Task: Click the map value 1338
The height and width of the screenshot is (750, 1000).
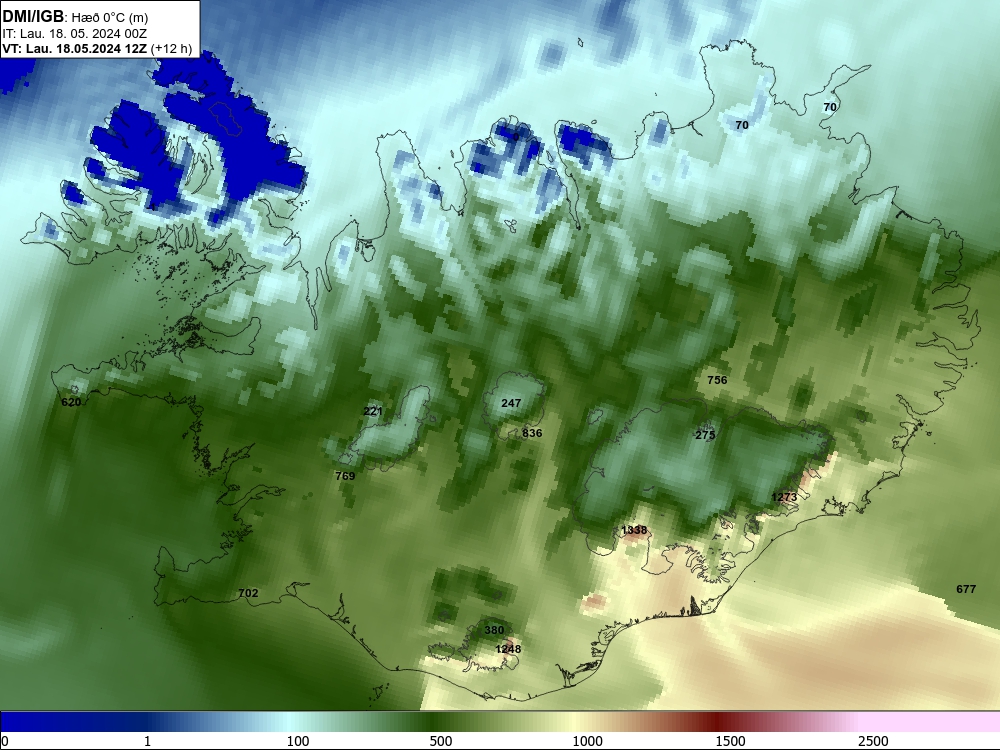Action: click(x=634, y=530)
